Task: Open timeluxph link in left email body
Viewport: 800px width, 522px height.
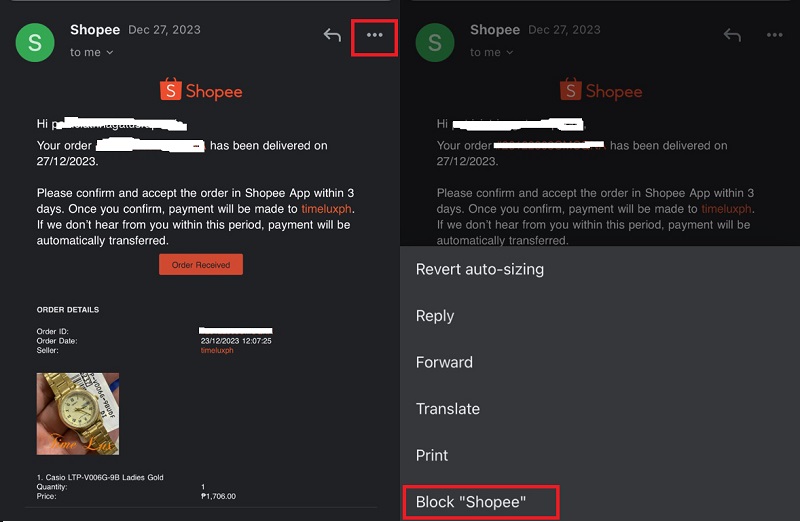Action: [326, 209]
